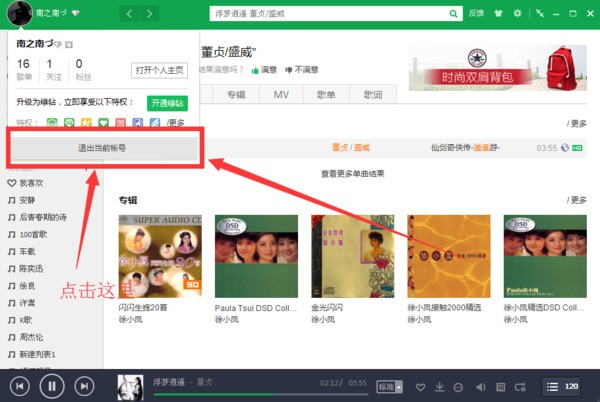Open the 徐小凤接触2000精选 album cover
This screenshot has height=402, width=600.
click(x=449, y=256)
